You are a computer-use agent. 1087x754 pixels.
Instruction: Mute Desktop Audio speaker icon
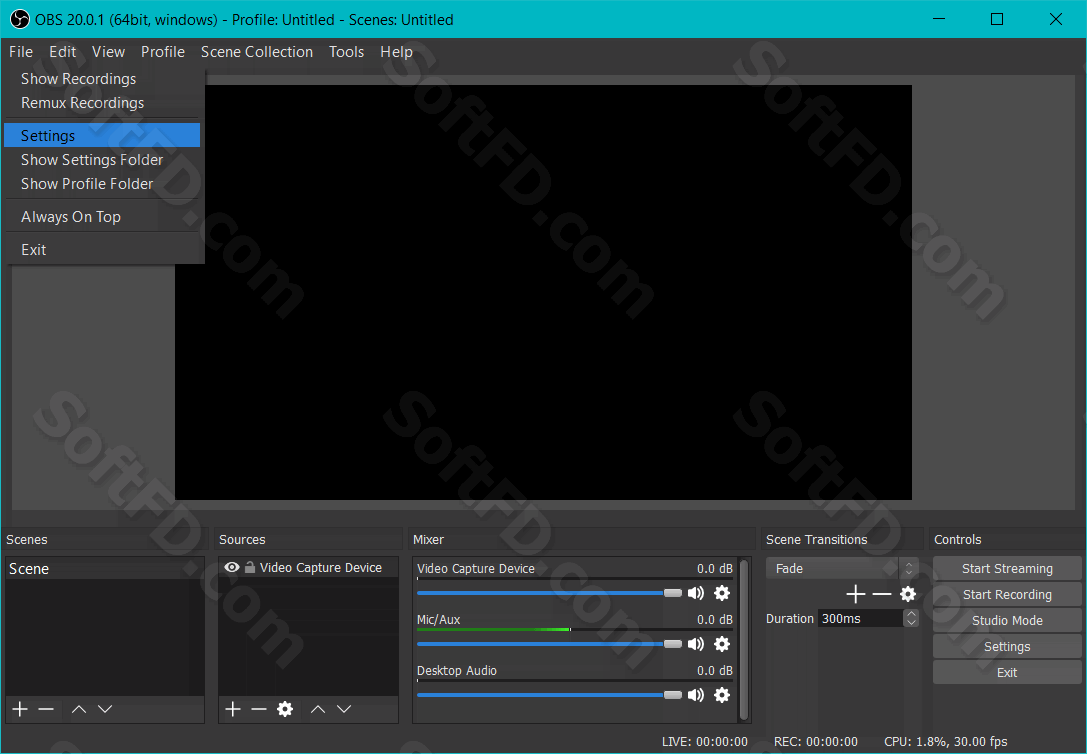click(x=695, y=695)
